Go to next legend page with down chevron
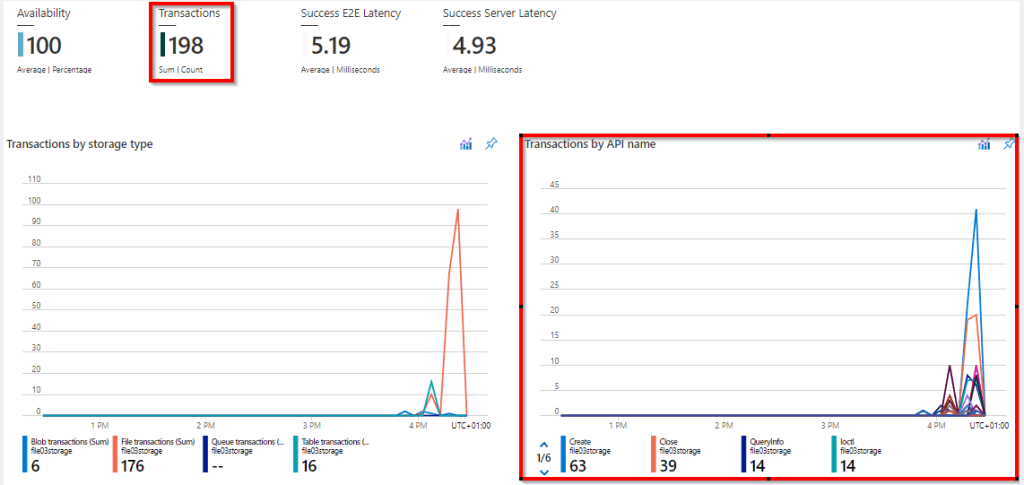 pos(544,471)
